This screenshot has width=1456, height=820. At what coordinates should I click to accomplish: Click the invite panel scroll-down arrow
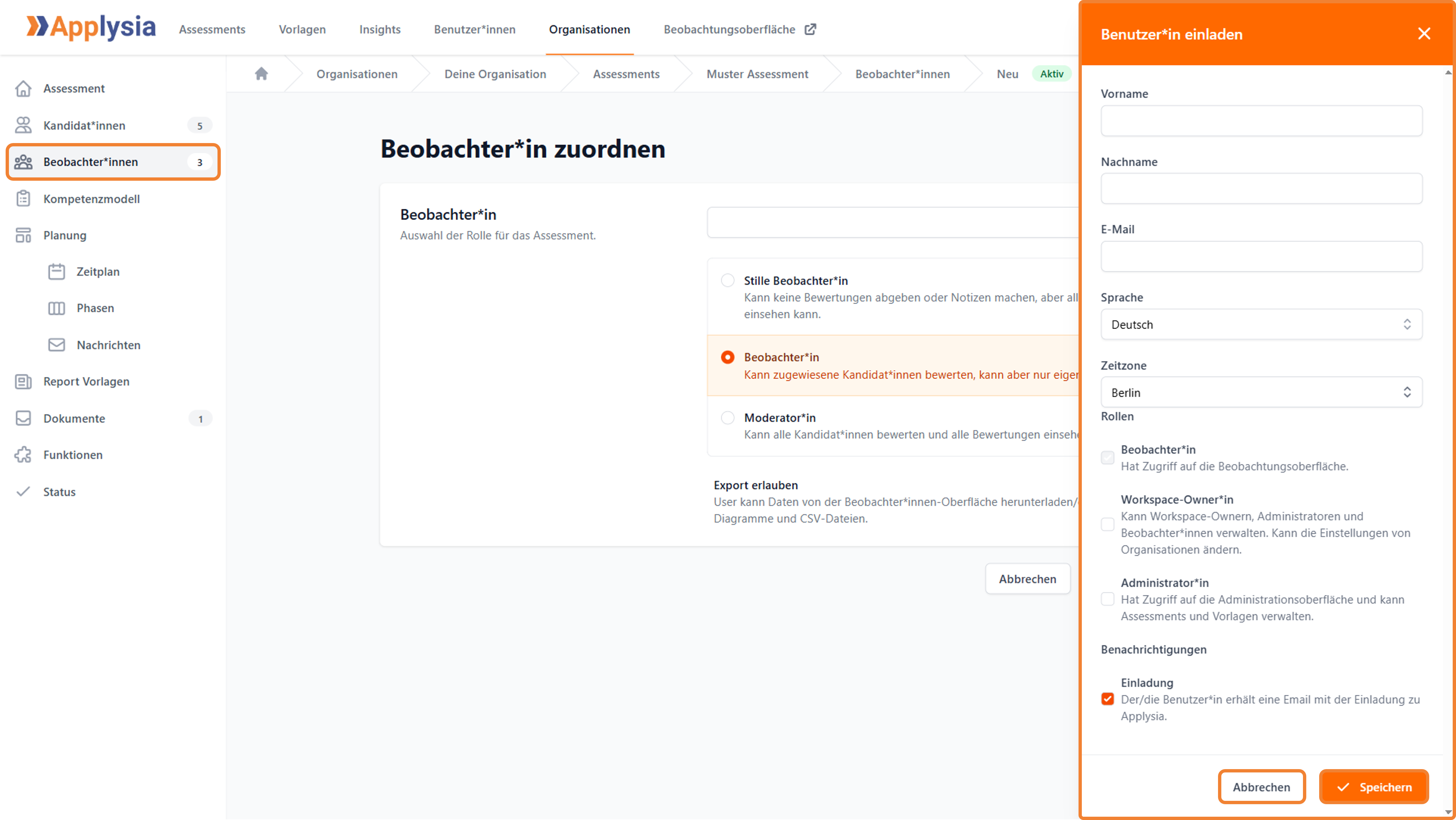pos(1447,813)
